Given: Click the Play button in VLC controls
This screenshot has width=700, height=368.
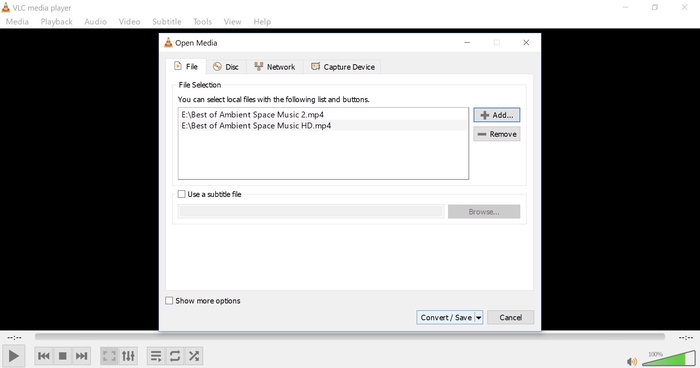Looking at the screenshot, I should coord(13,356).
